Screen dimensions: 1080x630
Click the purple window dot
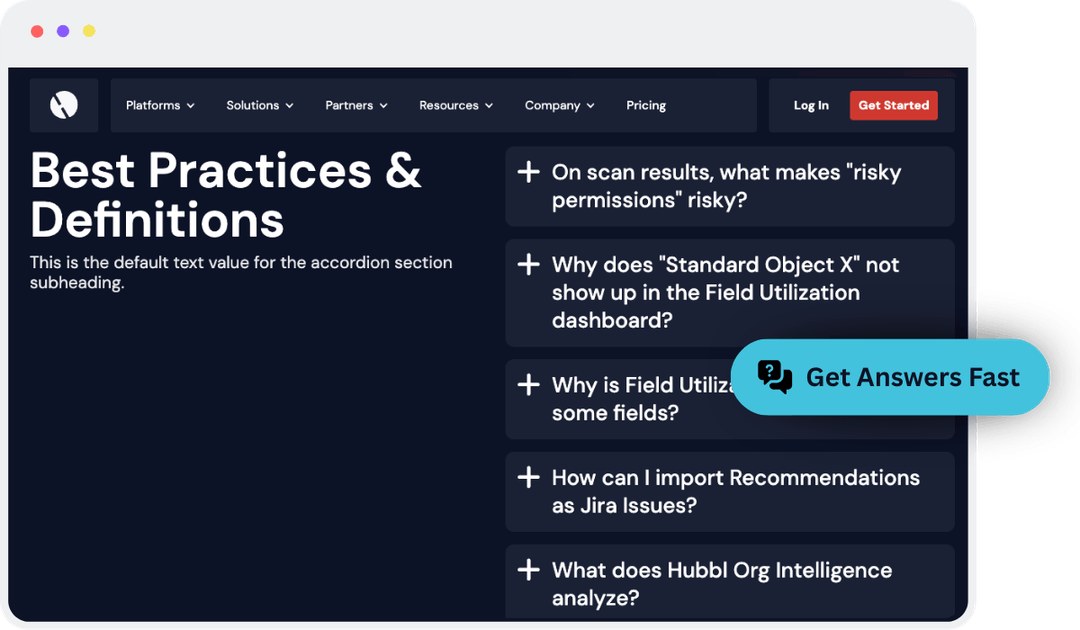[62, 31]
